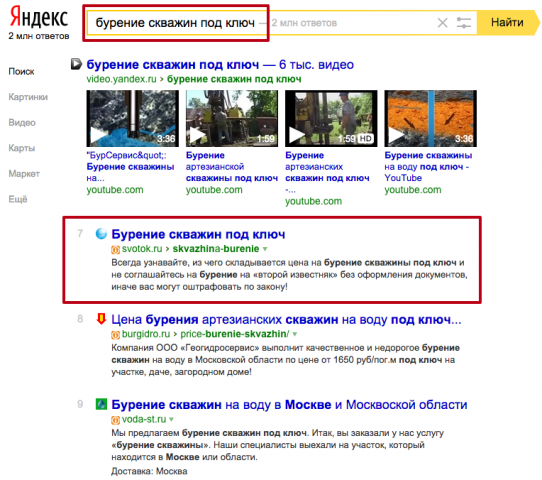Open the burgidro.ru domain link
542x480 pixels.
146,334
